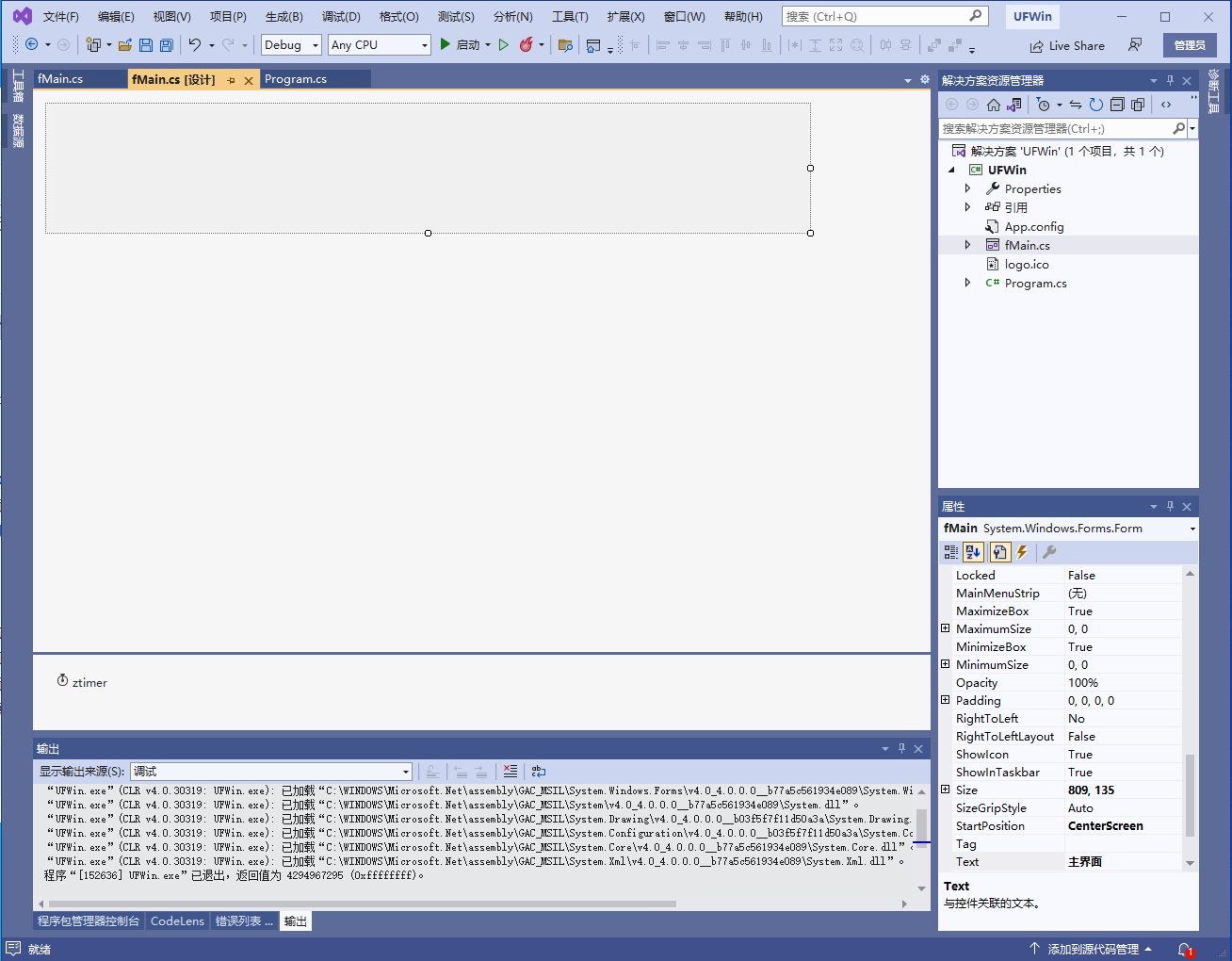
Task: Close the fMain.cs [设计] tab
Action: click(249, 80)
